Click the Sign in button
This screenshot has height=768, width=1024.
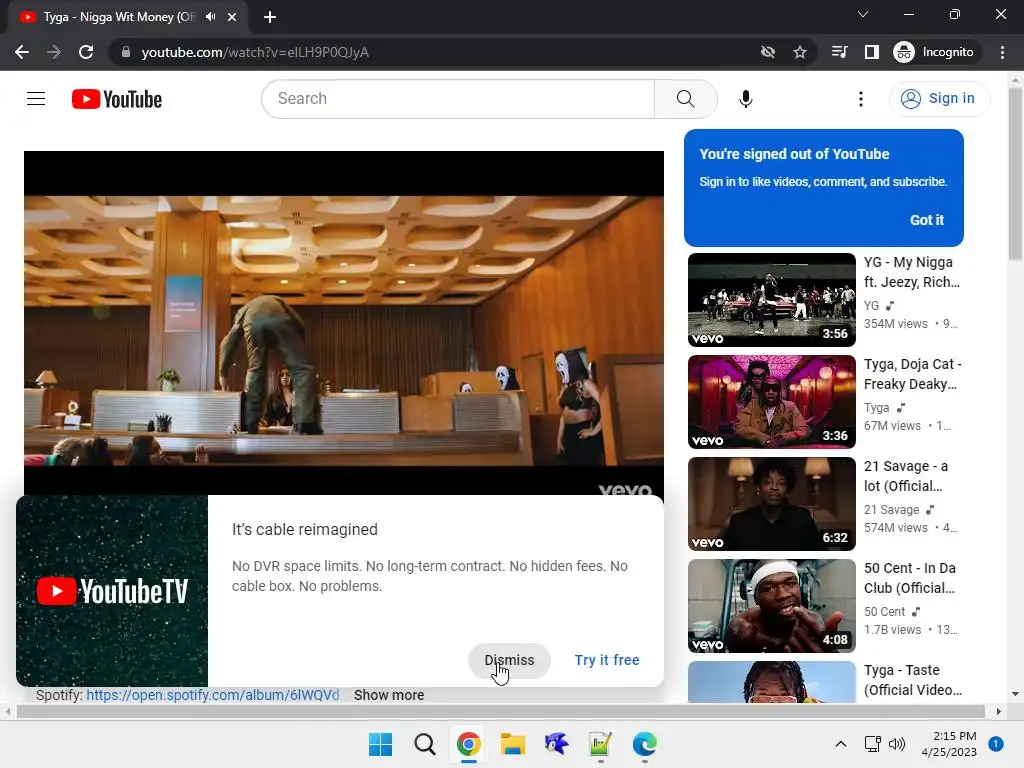point(939,99)
